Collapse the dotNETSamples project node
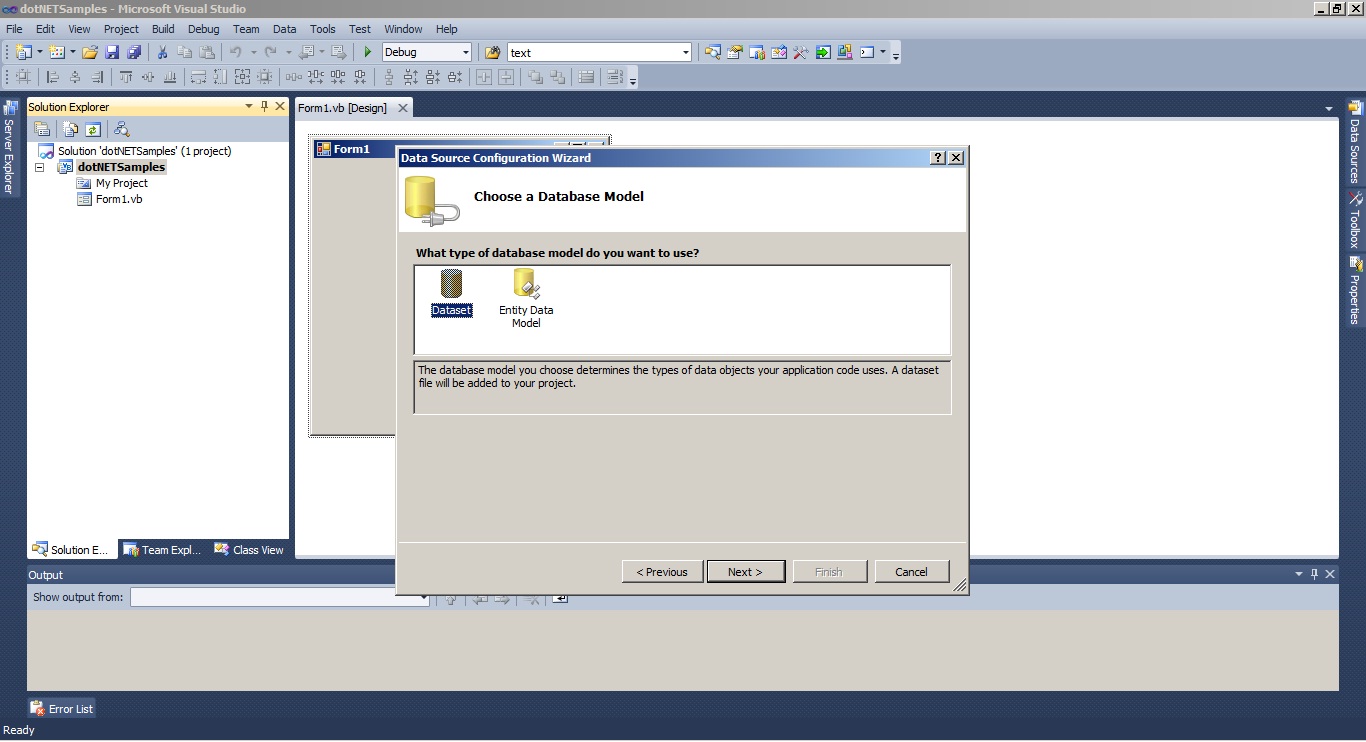This screenshot has width=1366, height=742. (x=39, y=167)
